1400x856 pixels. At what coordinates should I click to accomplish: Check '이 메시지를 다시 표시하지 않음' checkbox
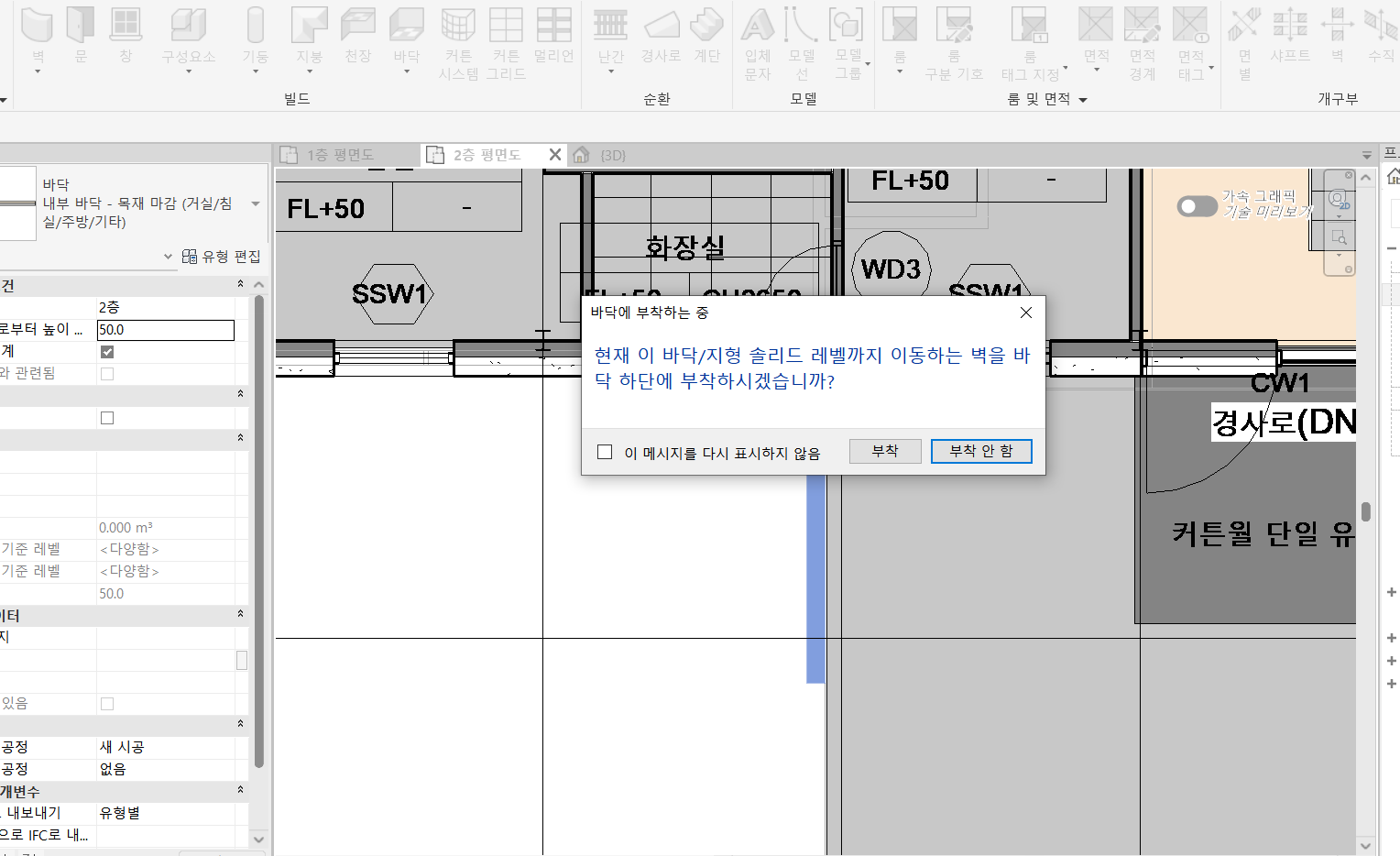tap(605, 452)
